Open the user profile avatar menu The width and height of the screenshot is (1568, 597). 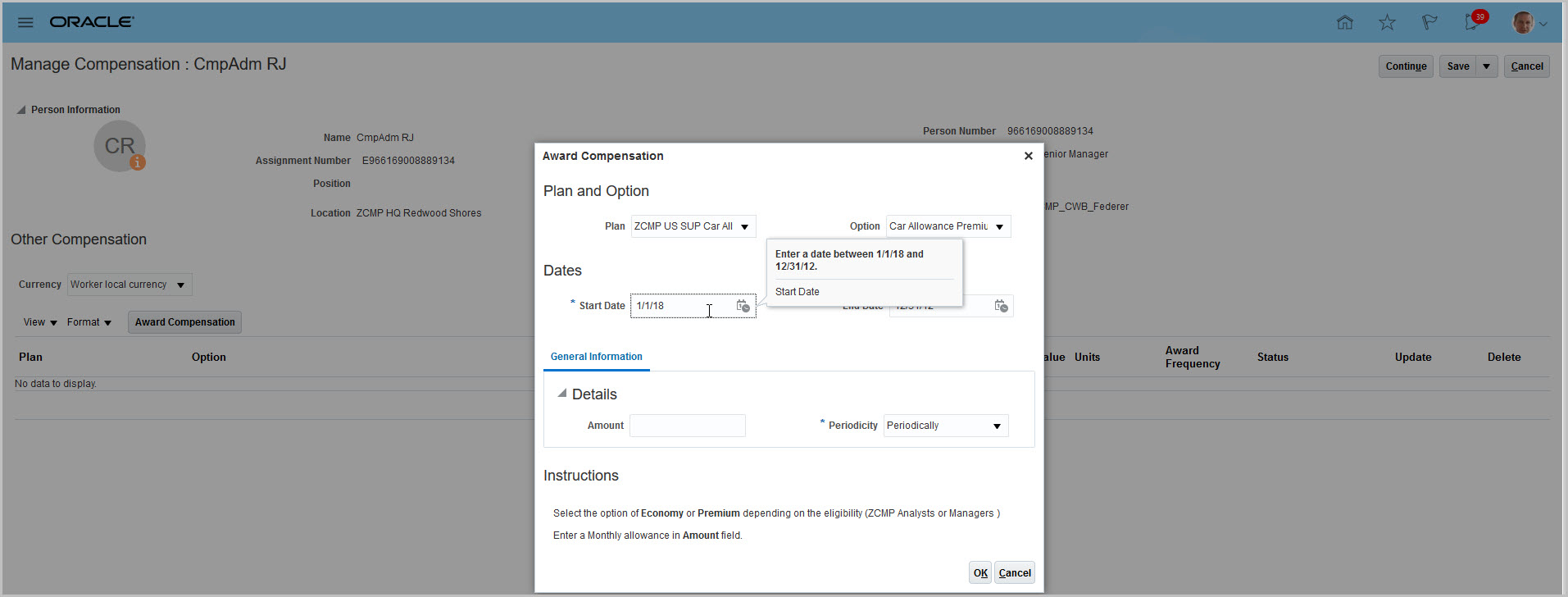(1529, 23)
